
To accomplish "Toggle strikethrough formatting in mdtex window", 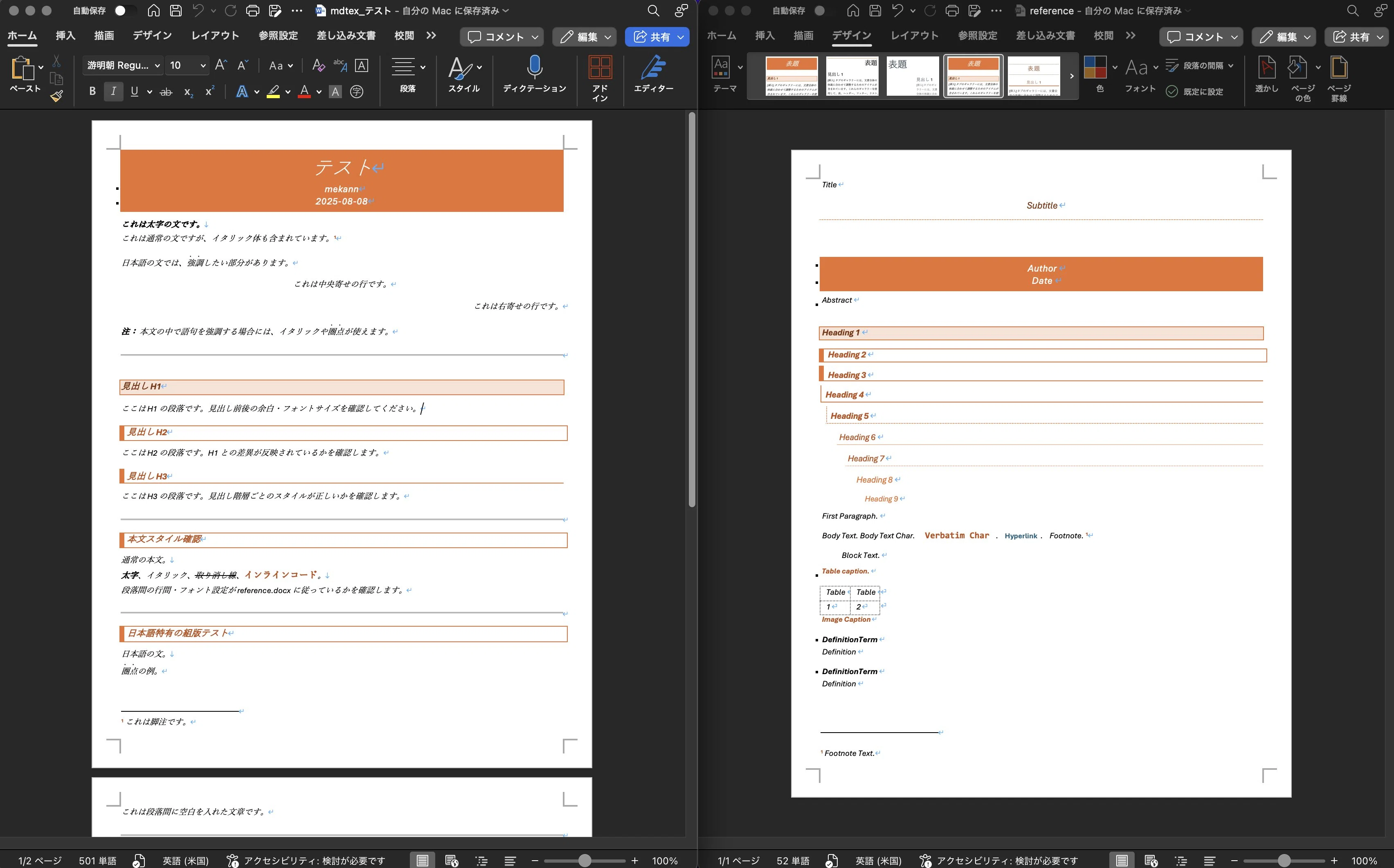I will point(166,92).
